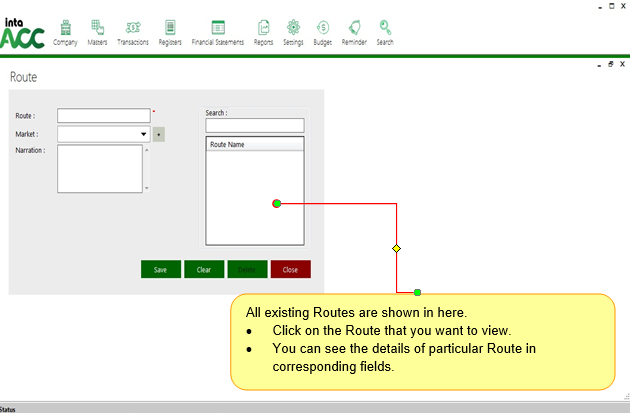Open the Reminder bell icon
The image size is (630, 415).
tap(354, 31)
